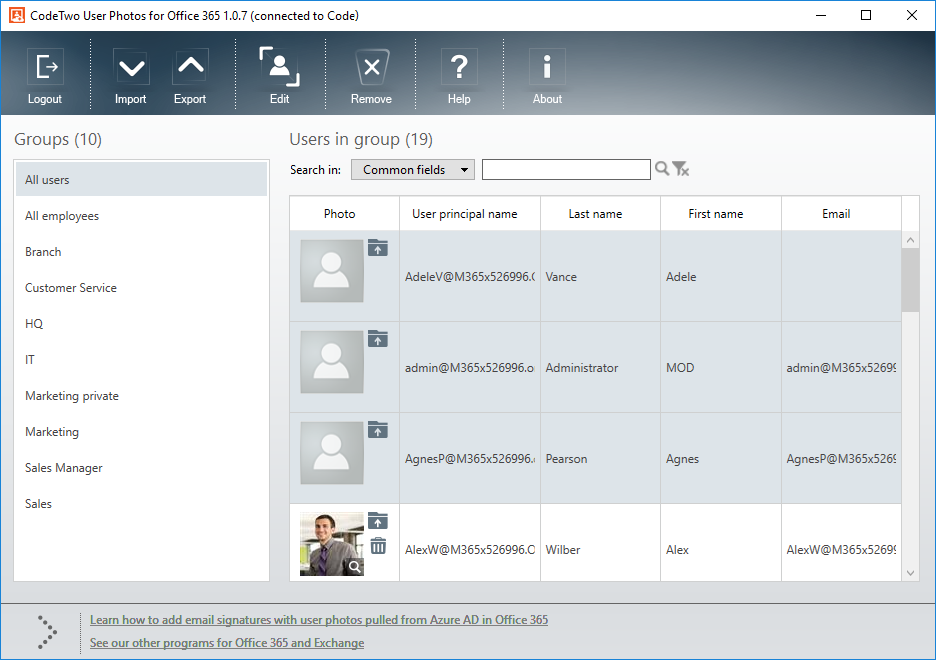
Task: Select the All users group
Action: pos(141,180)
